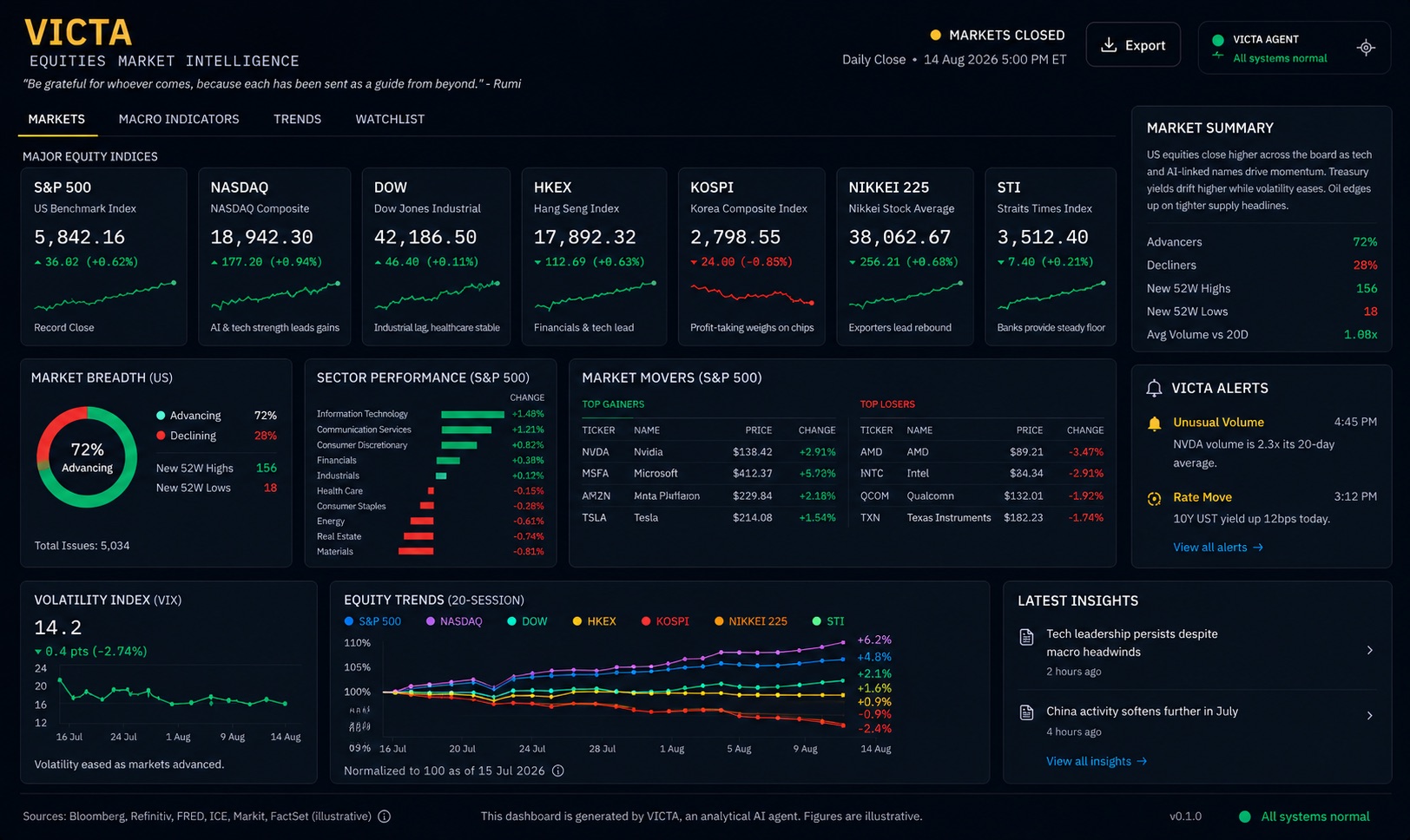Image resolution: width=1410 pixels, height=840 pixels.
Task: Click the activity pulse icon under VICTA AGENT
Action: click(1217, 56)
